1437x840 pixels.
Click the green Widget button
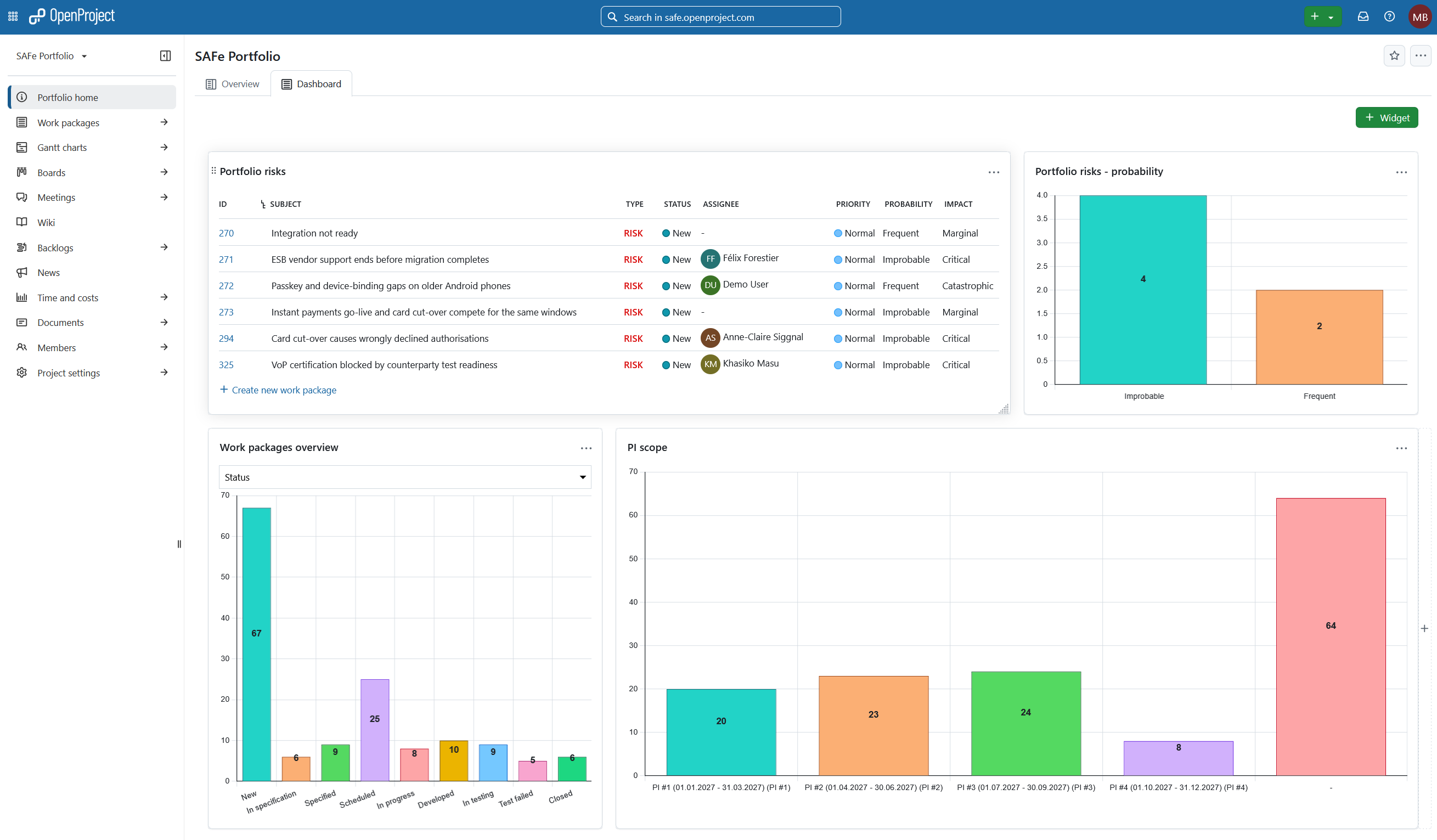pos(1387,117)
